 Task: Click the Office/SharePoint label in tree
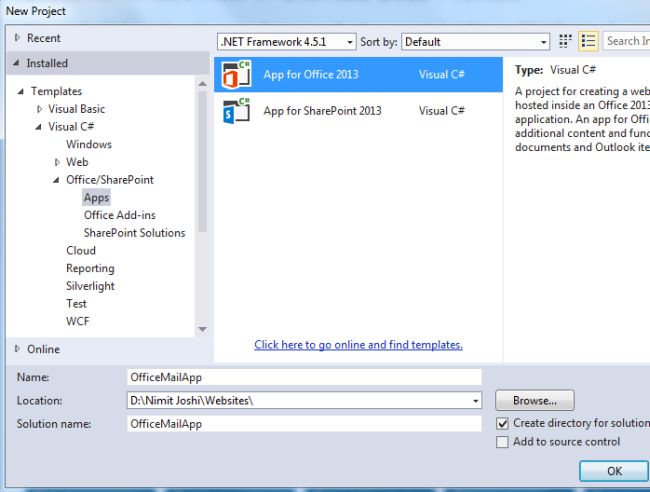(110, 180)
